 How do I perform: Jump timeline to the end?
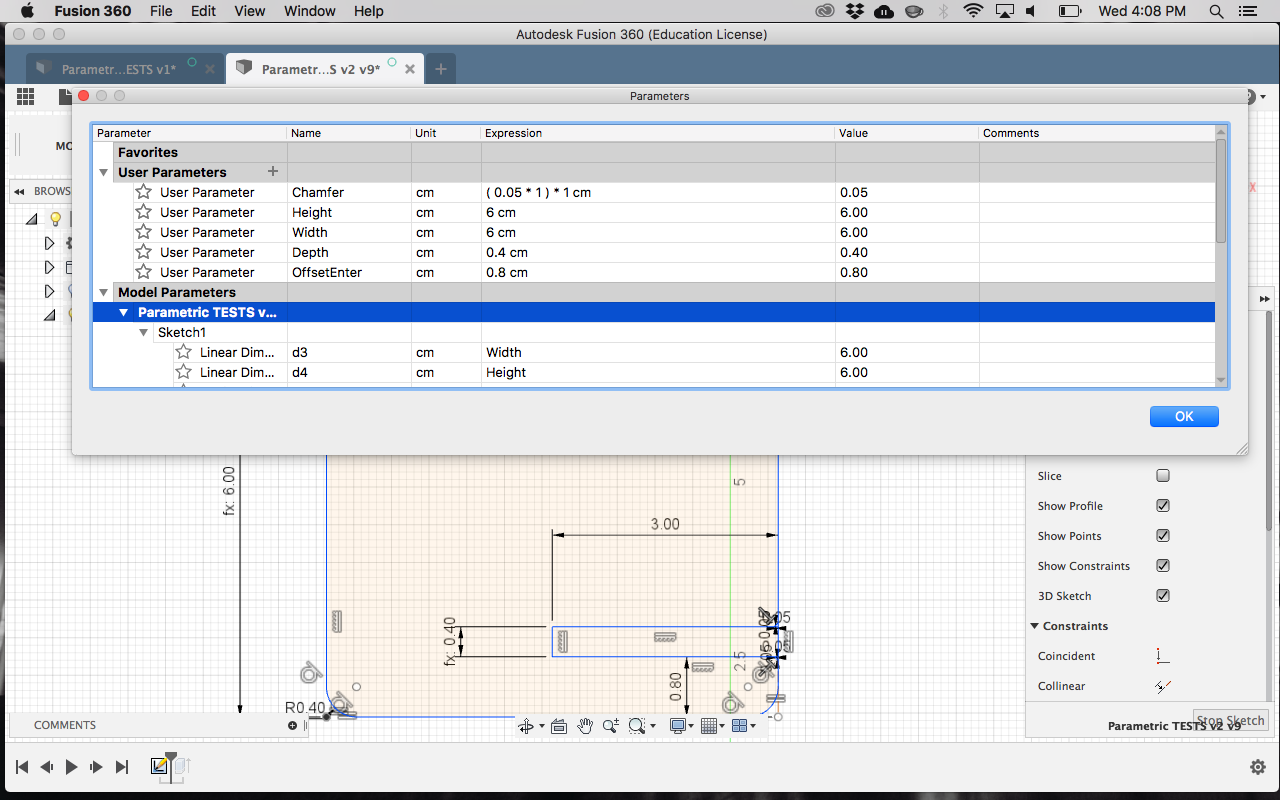point(122,767)
